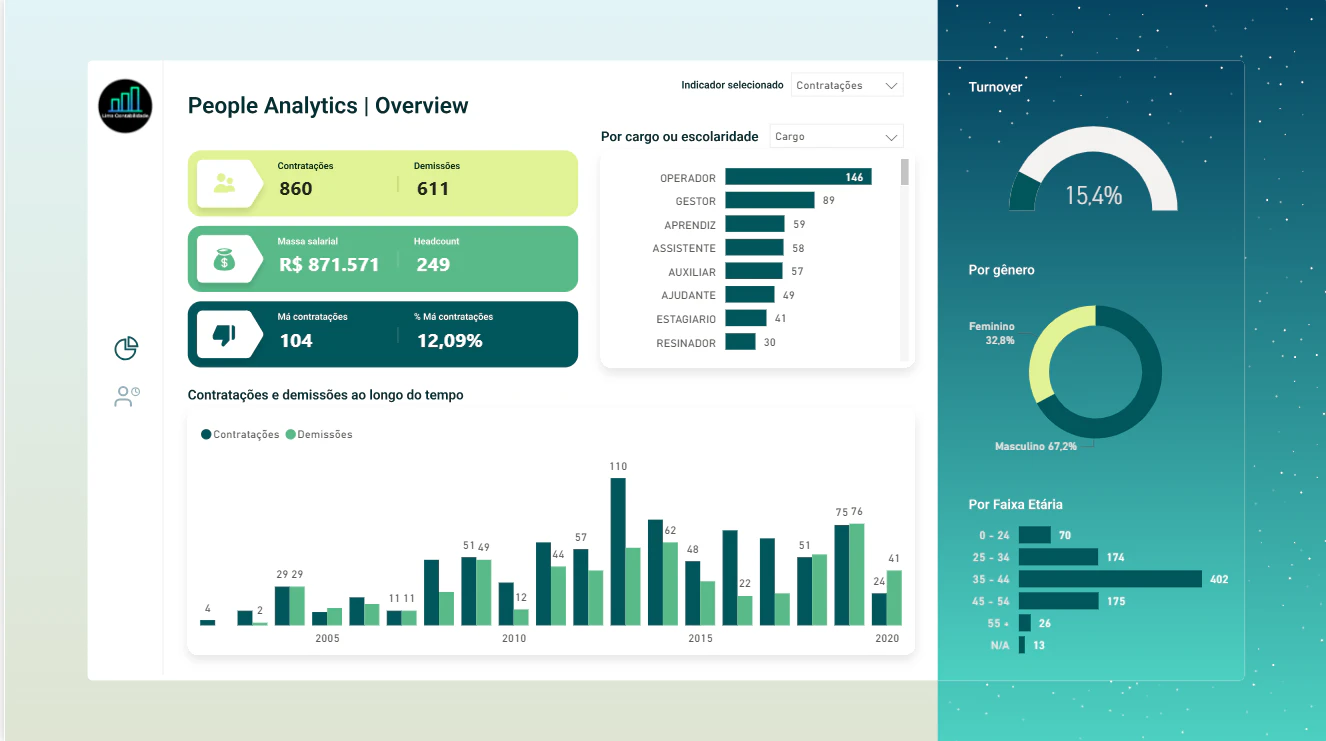Click the scrollbar in the cargo chart
Screen dimensions: 1326x741
[x=905, y=172]
